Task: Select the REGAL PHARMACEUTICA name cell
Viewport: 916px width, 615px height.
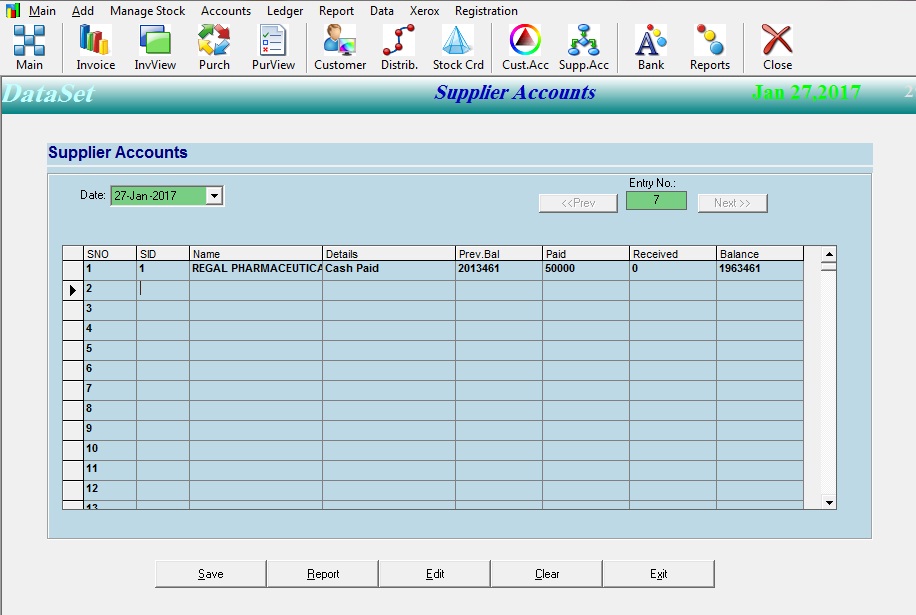Action: (256, 269)
